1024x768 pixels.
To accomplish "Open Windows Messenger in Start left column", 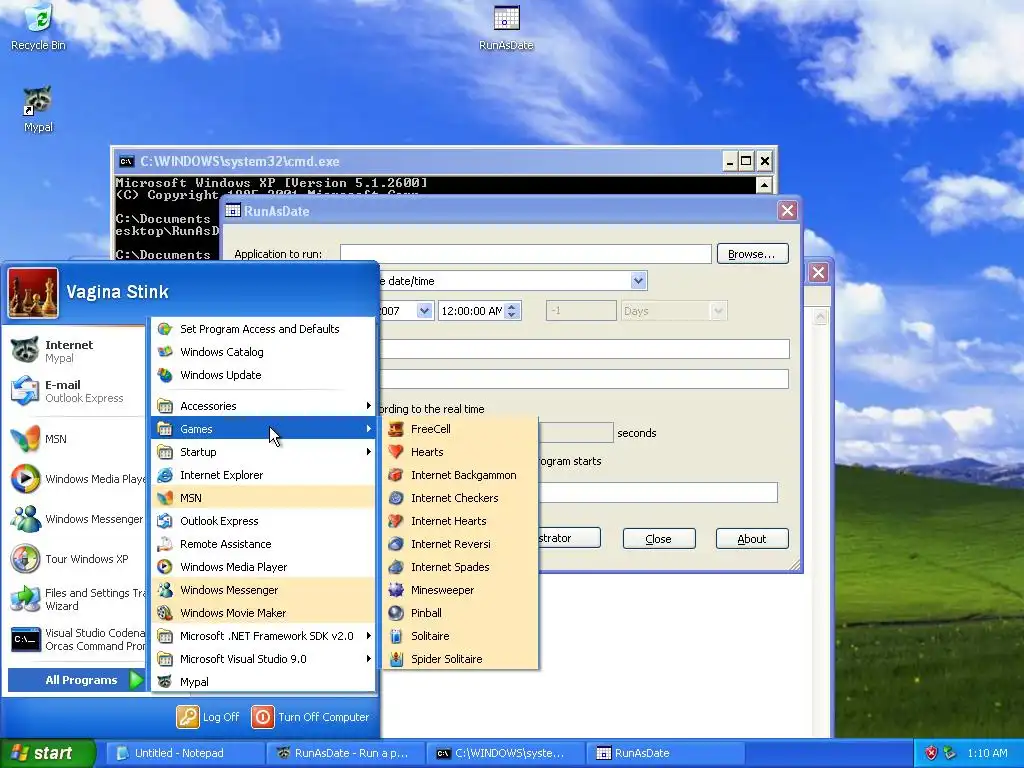I will tap(76, 519).
